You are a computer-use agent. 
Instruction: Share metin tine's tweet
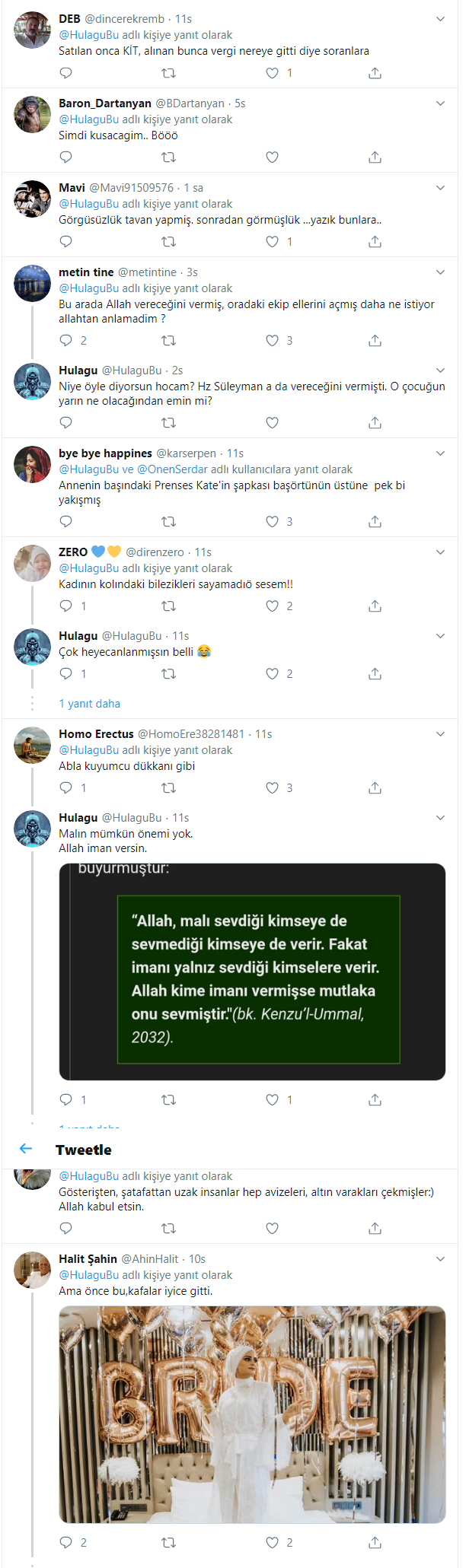point(375,341)
